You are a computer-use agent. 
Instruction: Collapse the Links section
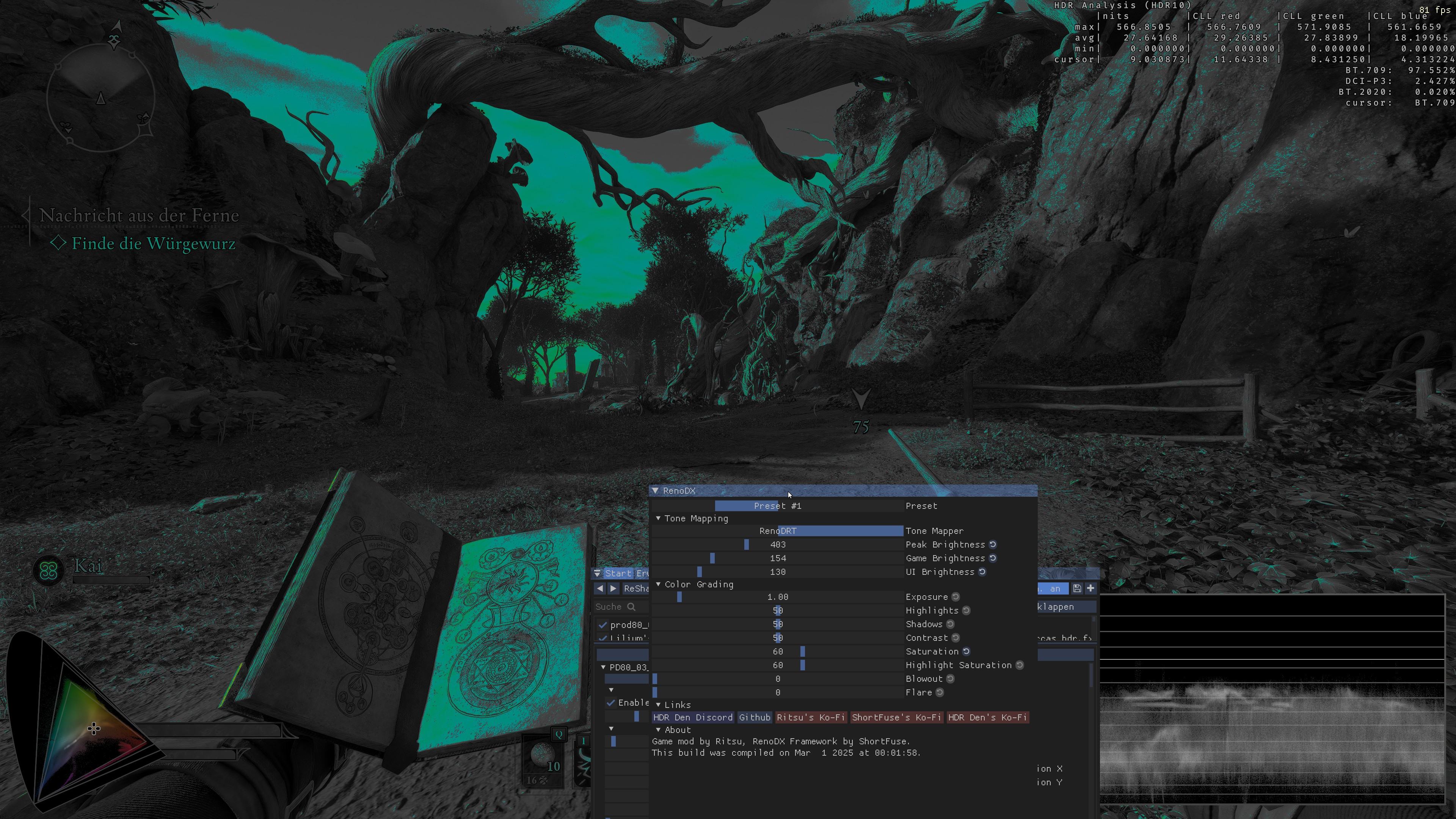[x=658, y=705]
